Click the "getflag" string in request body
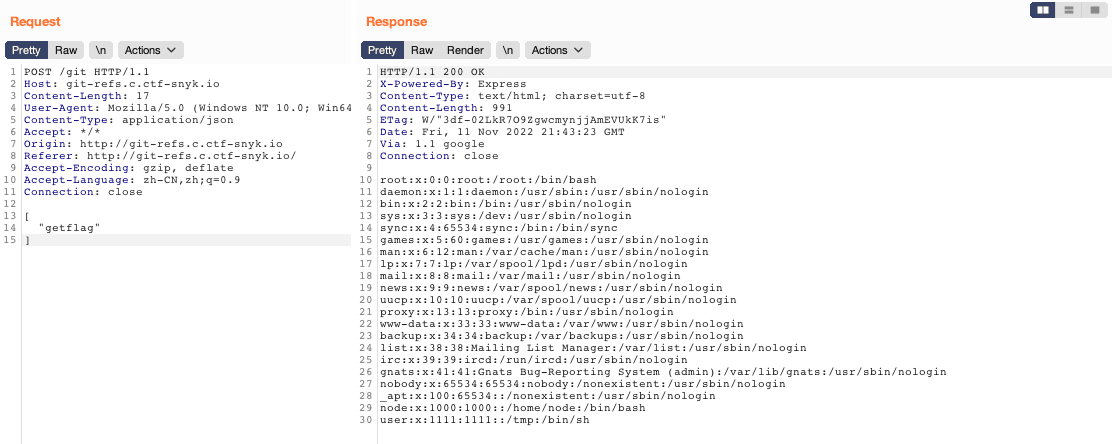 (70, 228)
